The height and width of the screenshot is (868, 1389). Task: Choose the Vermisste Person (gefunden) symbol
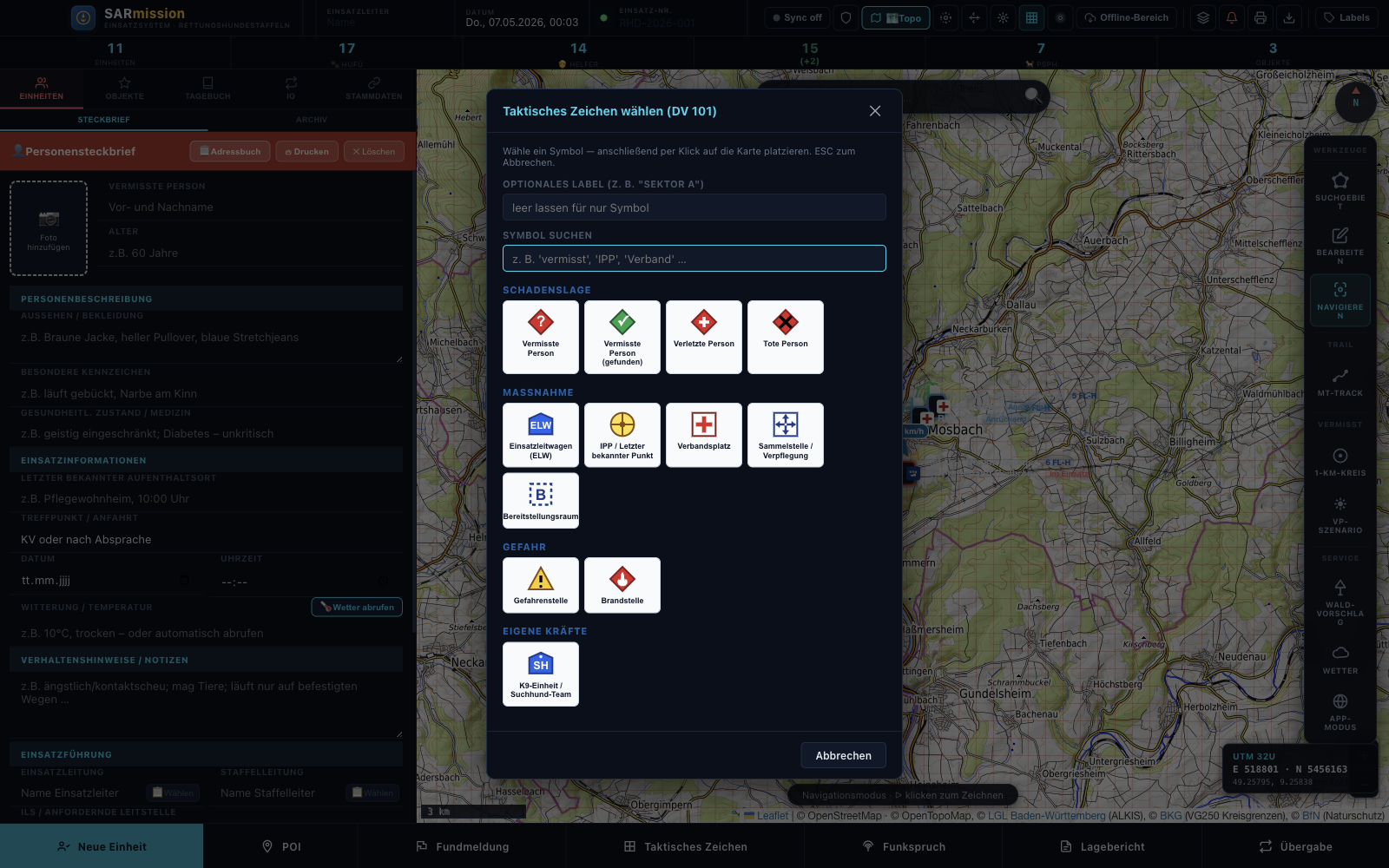pos(622,337)
